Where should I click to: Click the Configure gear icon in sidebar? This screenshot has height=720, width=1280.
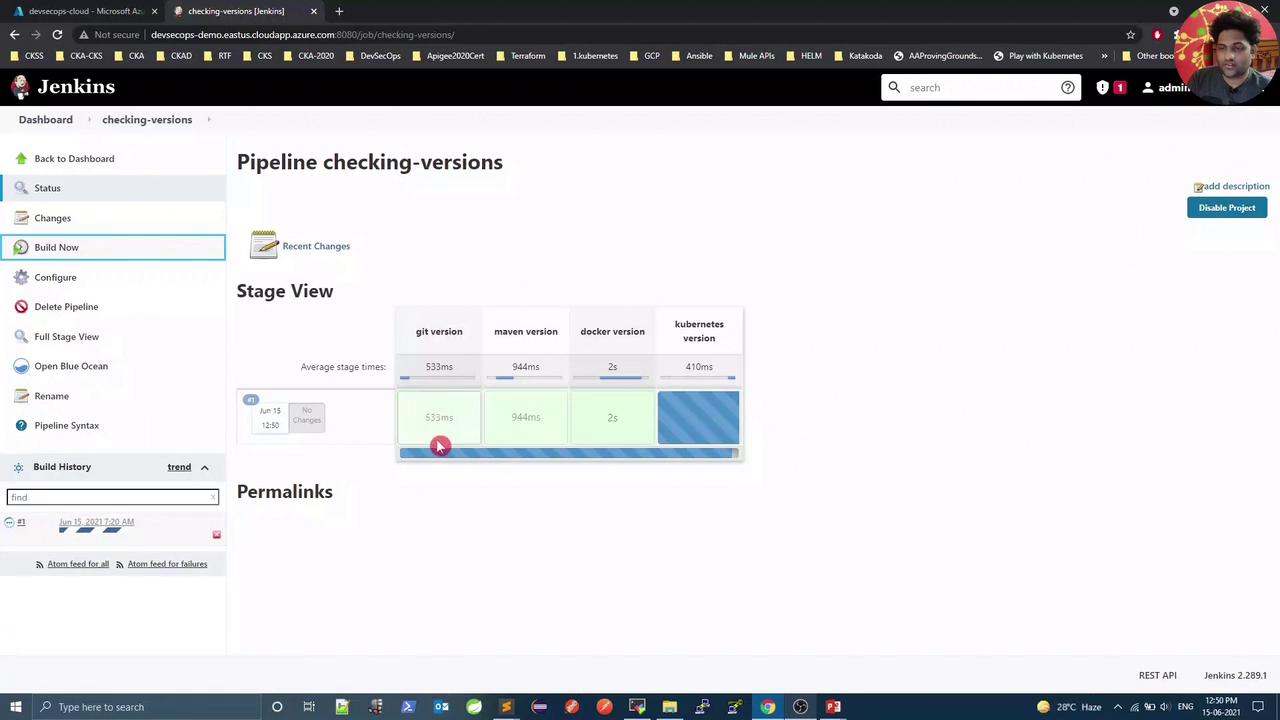(x=21, y=277)
